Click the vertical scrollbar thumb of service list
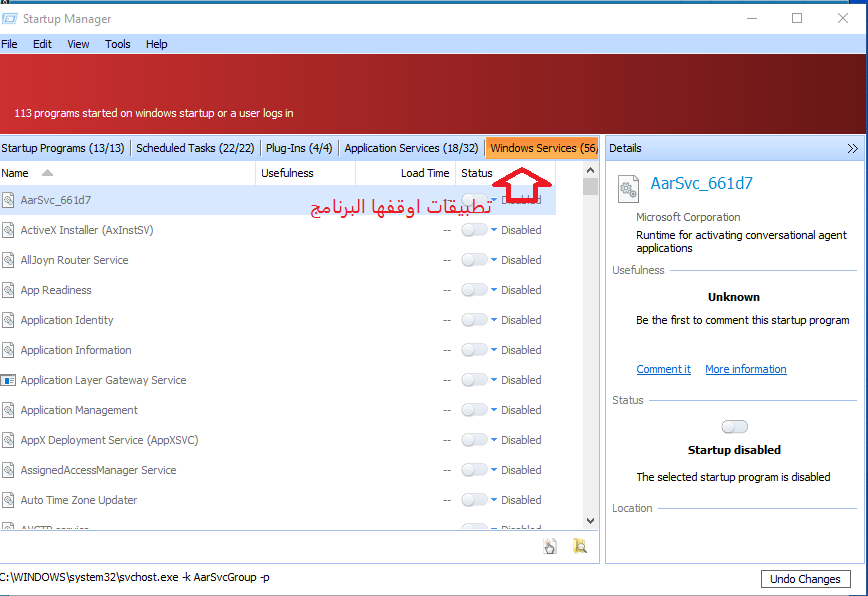The height and width of the screenshot is (596, 868). pos(591,186)
